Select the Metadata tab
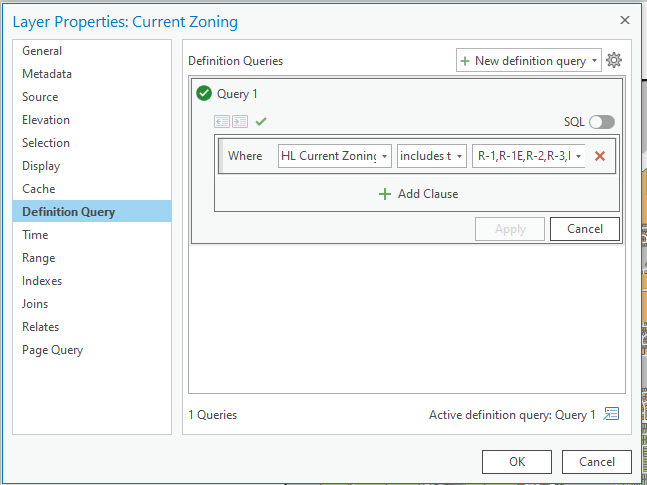The width and height of the screenshot is (647, 485). click(92, 74)
